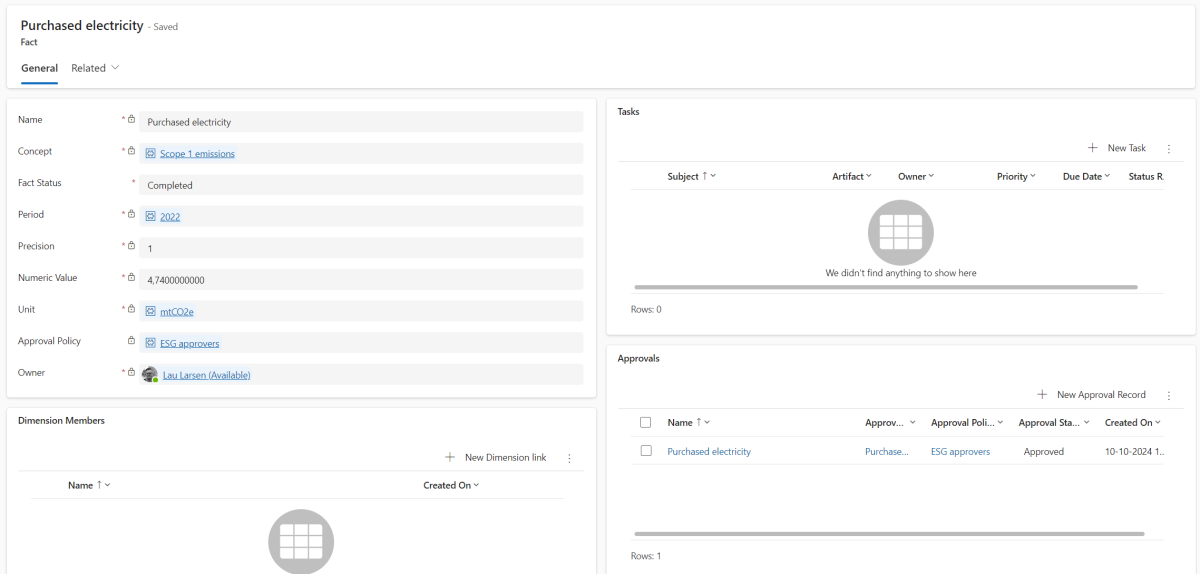Click the 10-10-2024 created date cell
The height and width of the screenshot is (574, 1200).
pyautogui.click(x=1134, y=452)
